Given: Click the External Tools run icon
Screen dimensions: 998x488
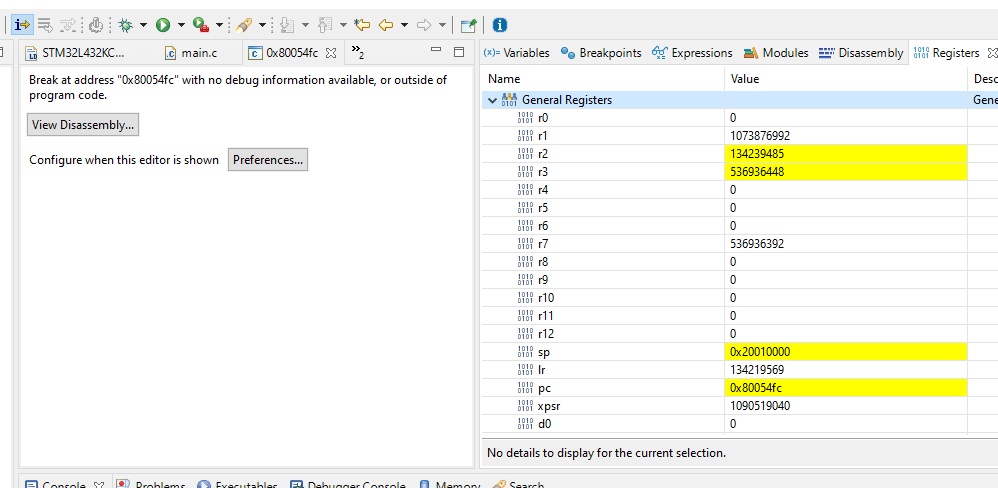Looking at the screenshot, I should 201,25.
